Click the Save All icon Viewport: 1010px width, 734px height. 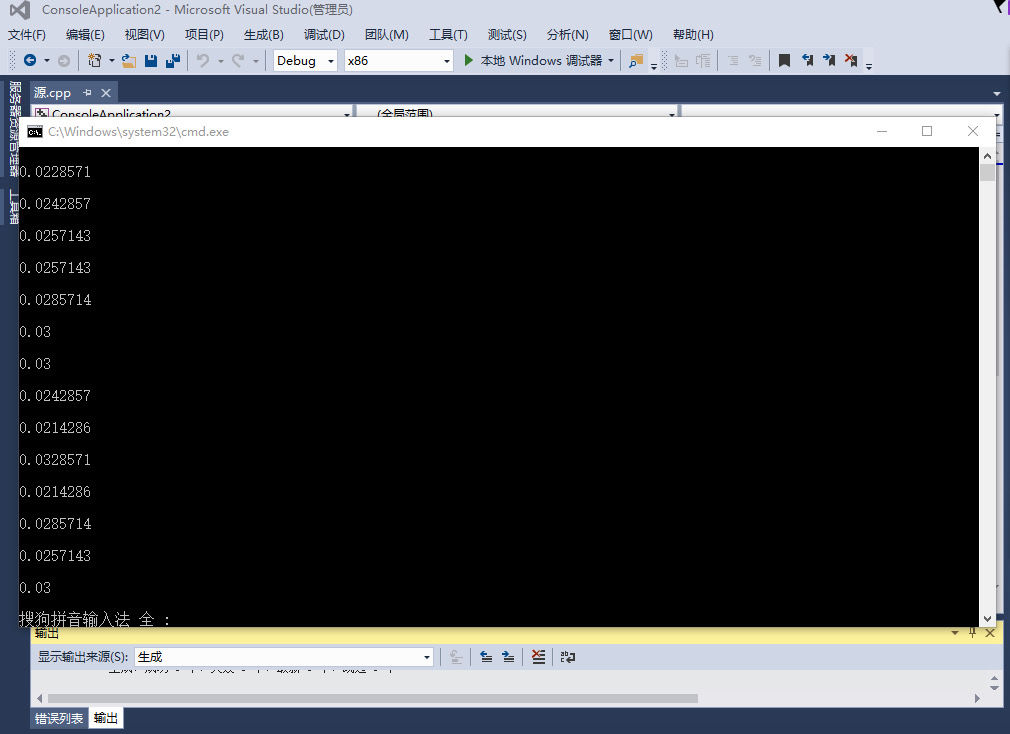point(173,61)
